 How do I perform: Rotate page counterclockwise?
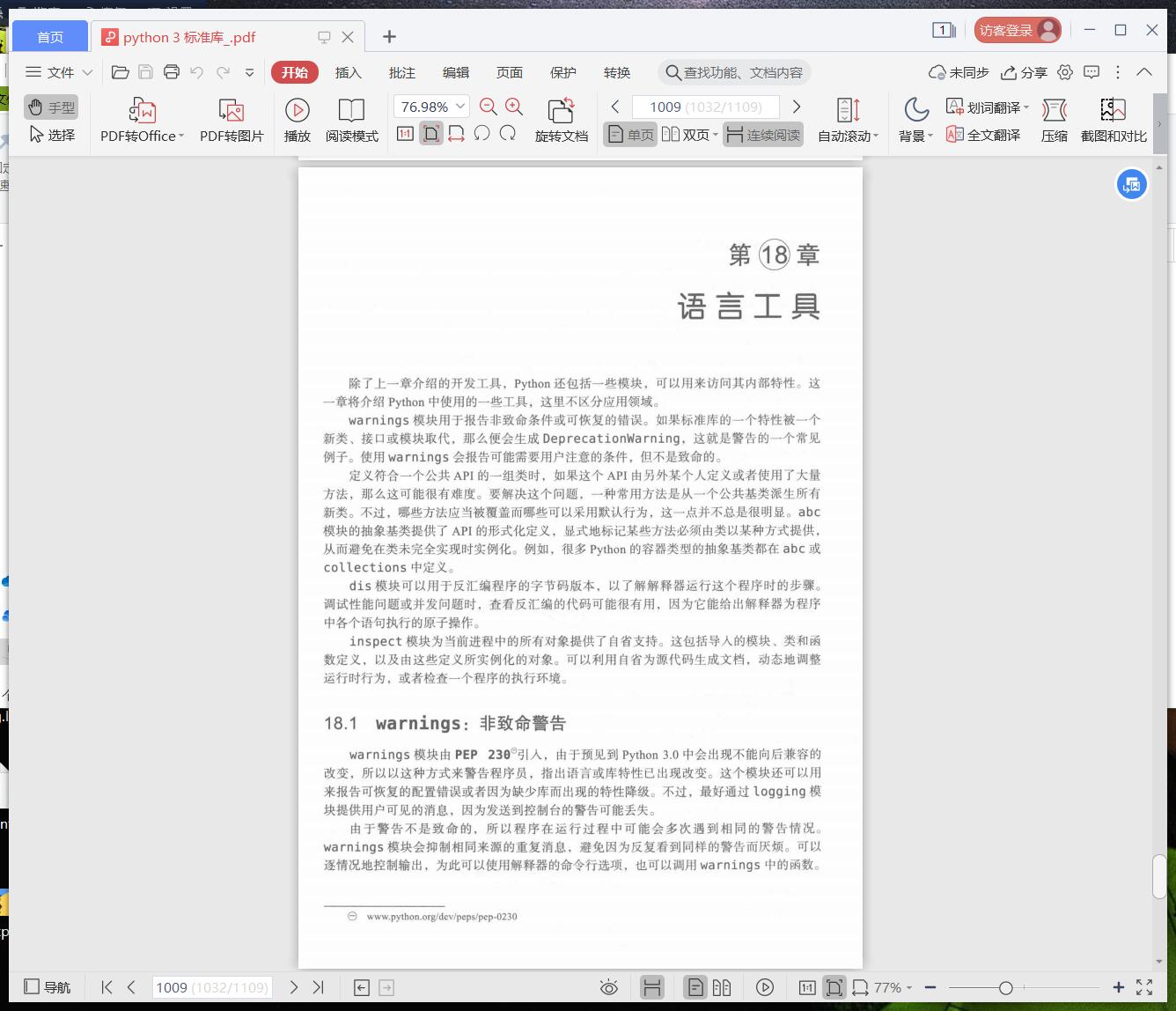[x=481, y=134]
